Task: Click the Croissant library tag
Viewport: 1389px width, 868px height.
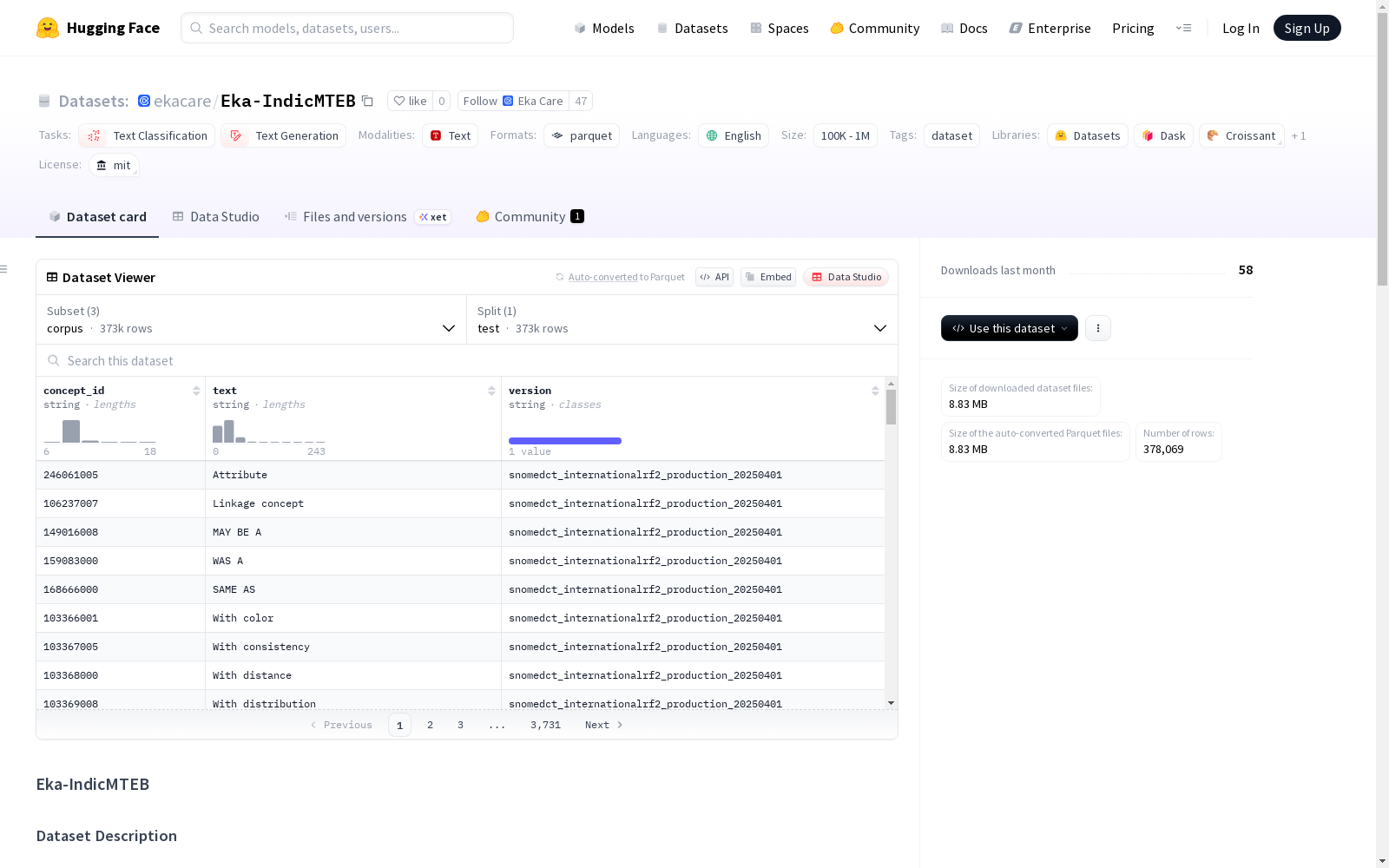Action: point(1241,135)
